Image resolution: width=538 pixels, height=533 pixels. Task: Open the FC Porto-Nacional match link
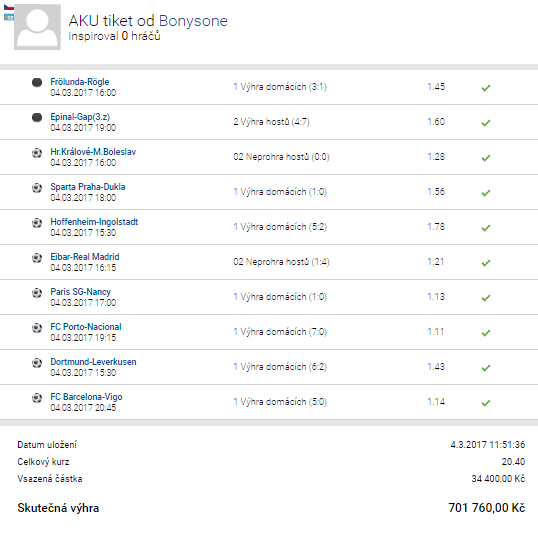pos(86,327)
